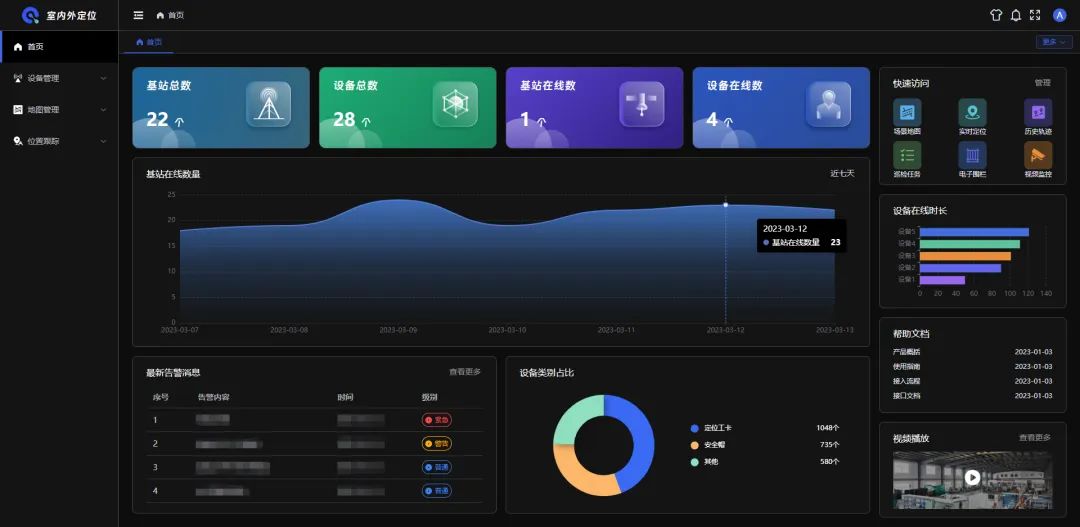Play the video in 视频播放 panel
1080x527 pixels.
972,477
